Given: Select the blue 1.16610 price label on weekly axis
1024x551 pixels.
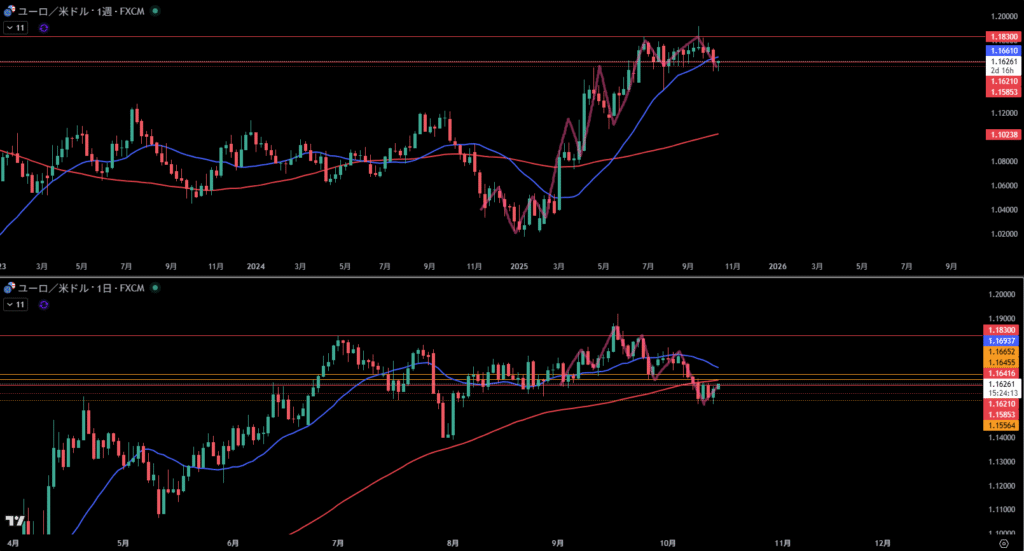Looking at the screenshot, I should 1002,49.
